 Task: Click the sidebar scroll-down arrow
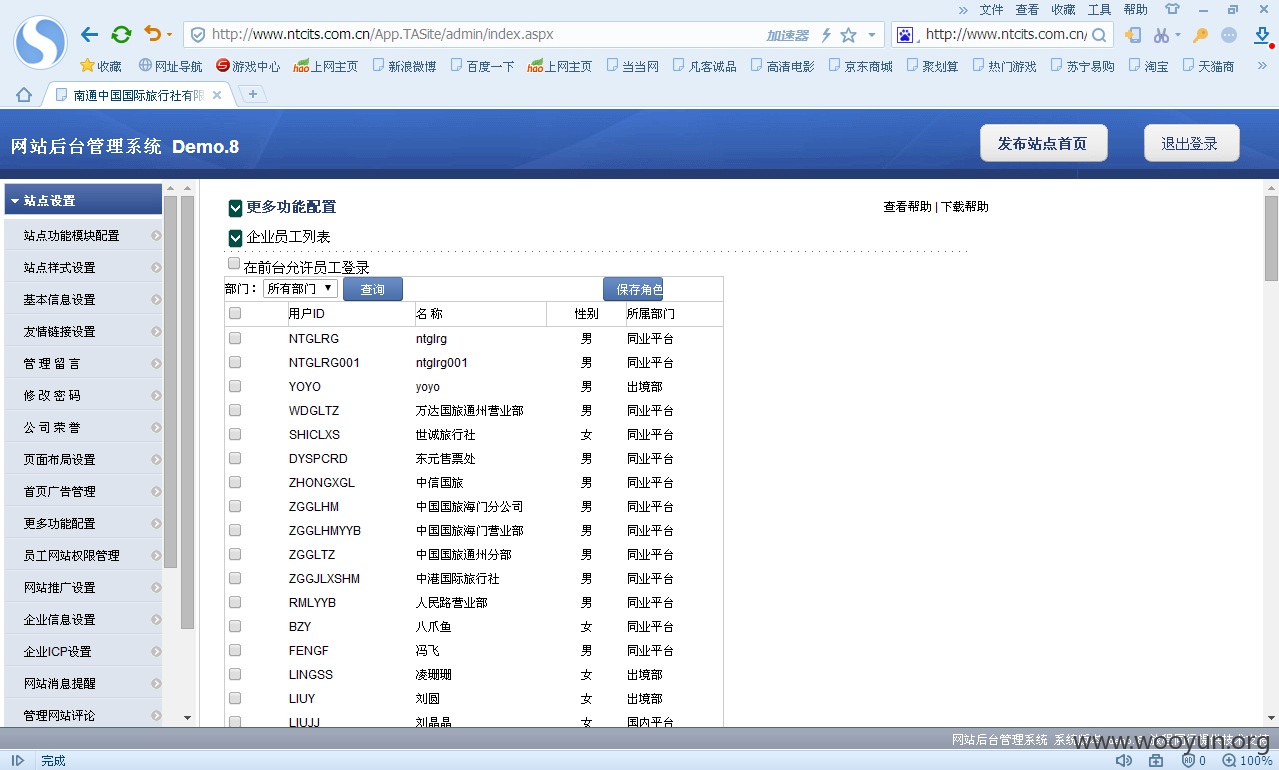(187, 718)
